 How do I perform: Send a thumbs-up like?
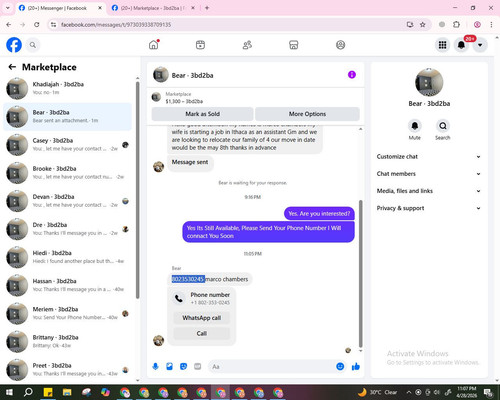point(356,367)
